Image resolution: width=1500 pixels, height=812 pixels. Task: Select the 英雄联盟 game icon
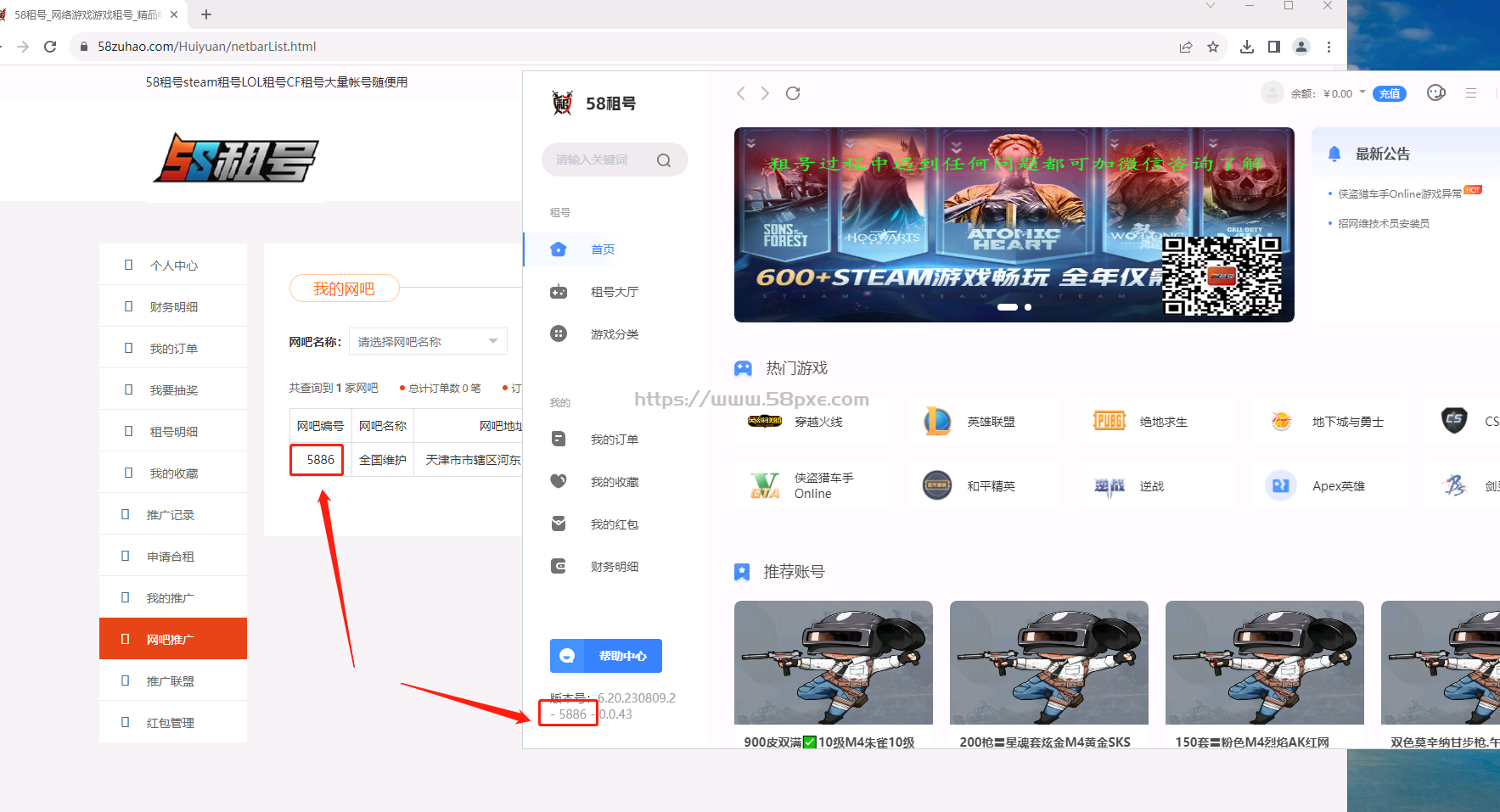[937, 421]
